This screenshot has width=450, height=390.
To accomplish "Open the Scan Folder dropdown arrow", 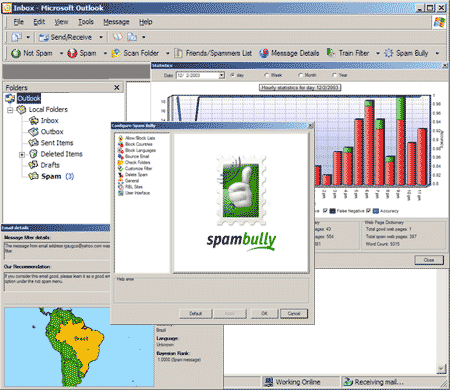I will pos(168,53).
